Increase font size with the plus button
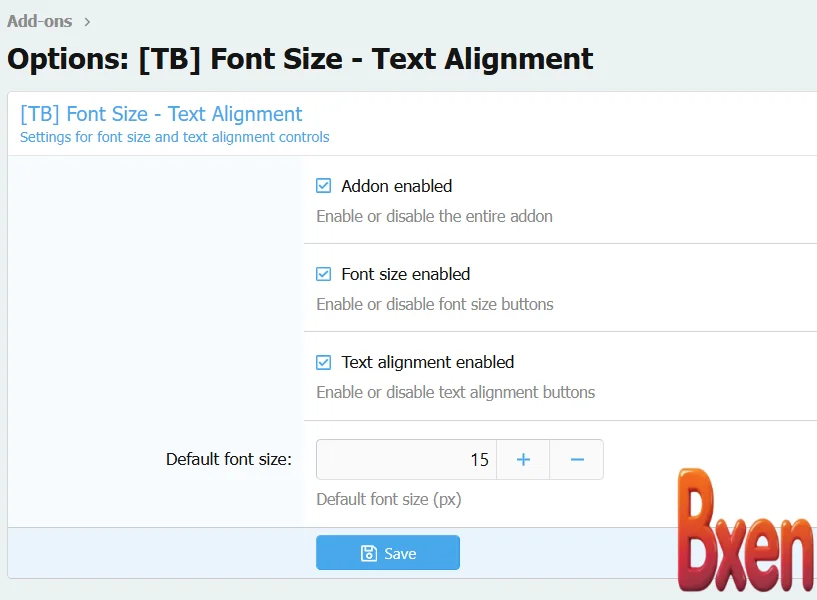817x600 pixels. pos(523,460)
